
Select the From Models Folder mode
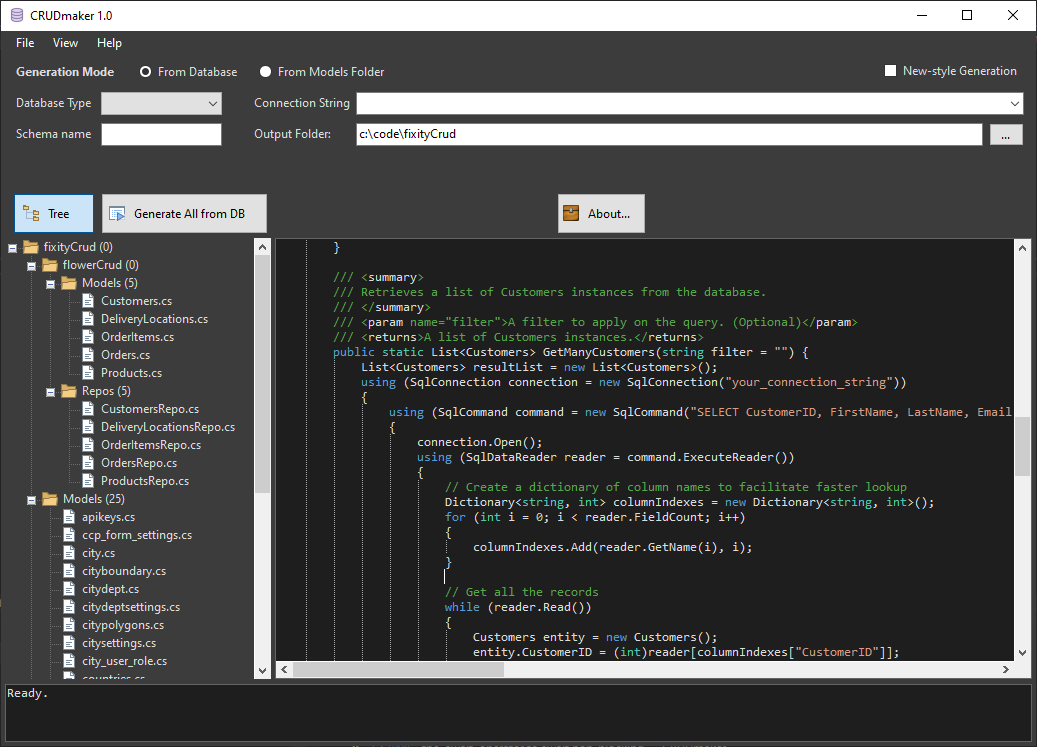pyautogui.click(x=265, y=71)
